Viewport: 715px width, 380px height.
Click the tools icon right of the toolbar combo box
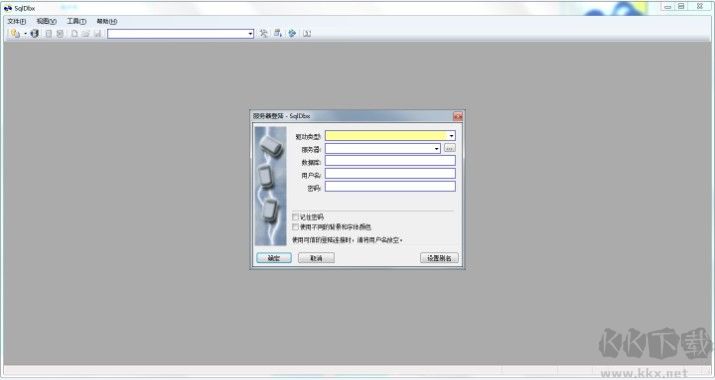tap(264, 33)
